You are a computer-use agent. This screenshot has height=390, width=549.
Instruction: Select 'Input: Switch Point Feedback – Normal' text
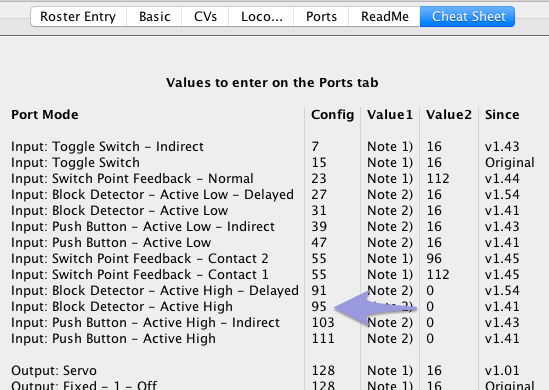(x=132, y=179)
